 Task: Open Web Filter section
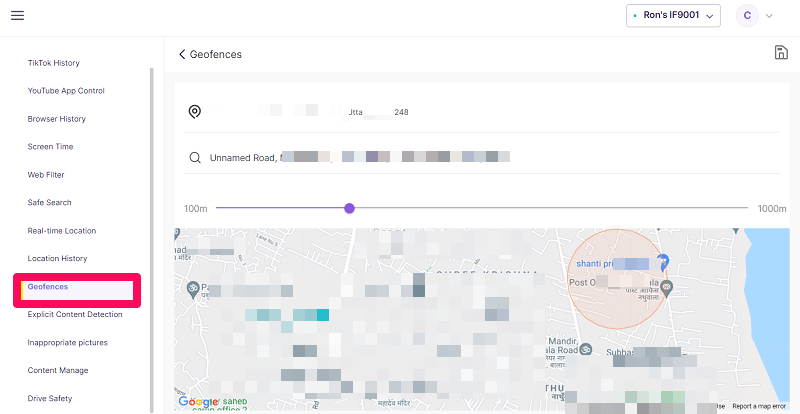point(46,175)
